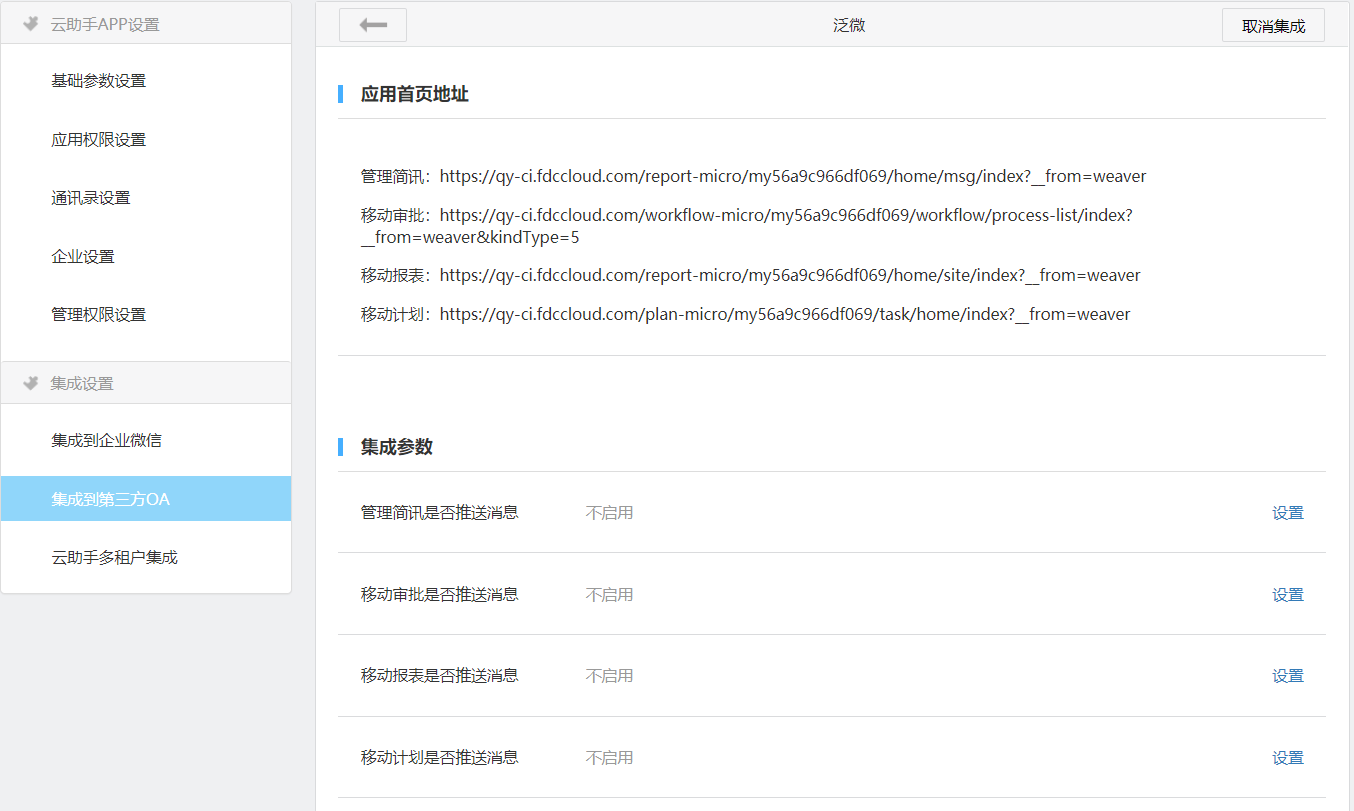Open 通讯录设置 menu item
The width and height of the screenshot is (1354, 811).
pyautogui.click(x=146, y=198)
